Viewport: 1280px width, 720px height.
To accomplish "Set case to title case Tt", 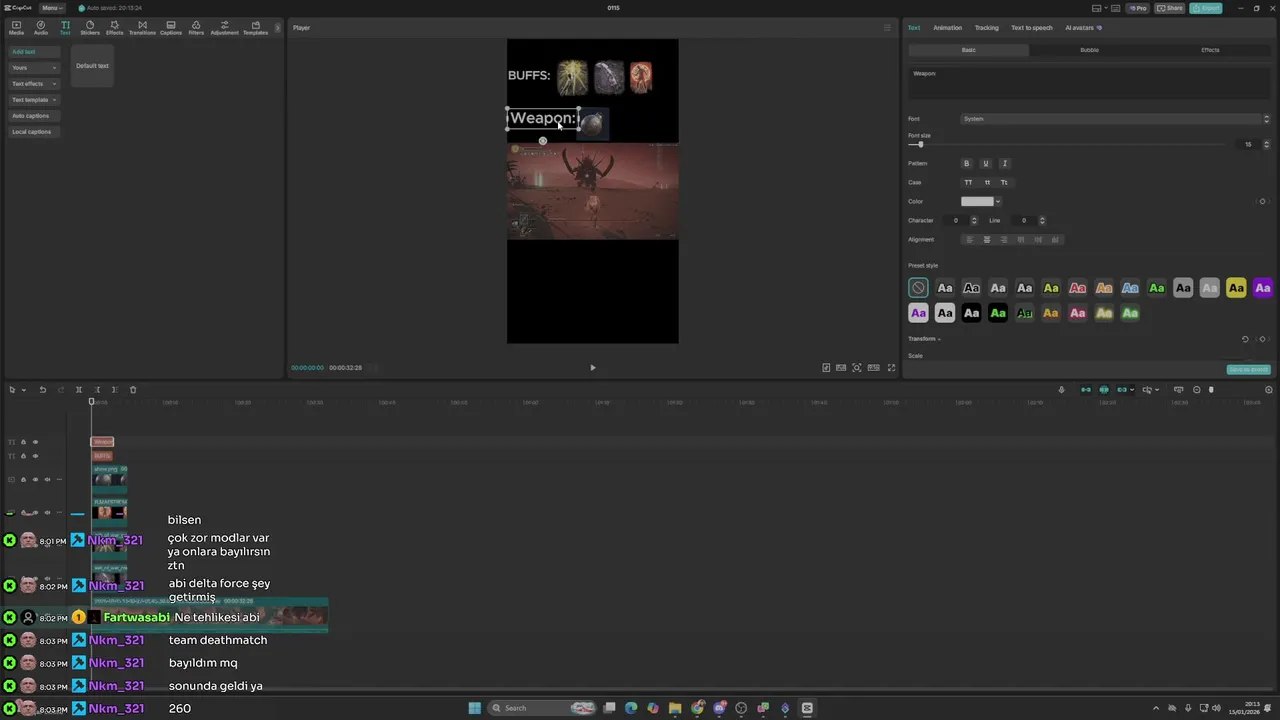I will click(x=1004, y=182).
